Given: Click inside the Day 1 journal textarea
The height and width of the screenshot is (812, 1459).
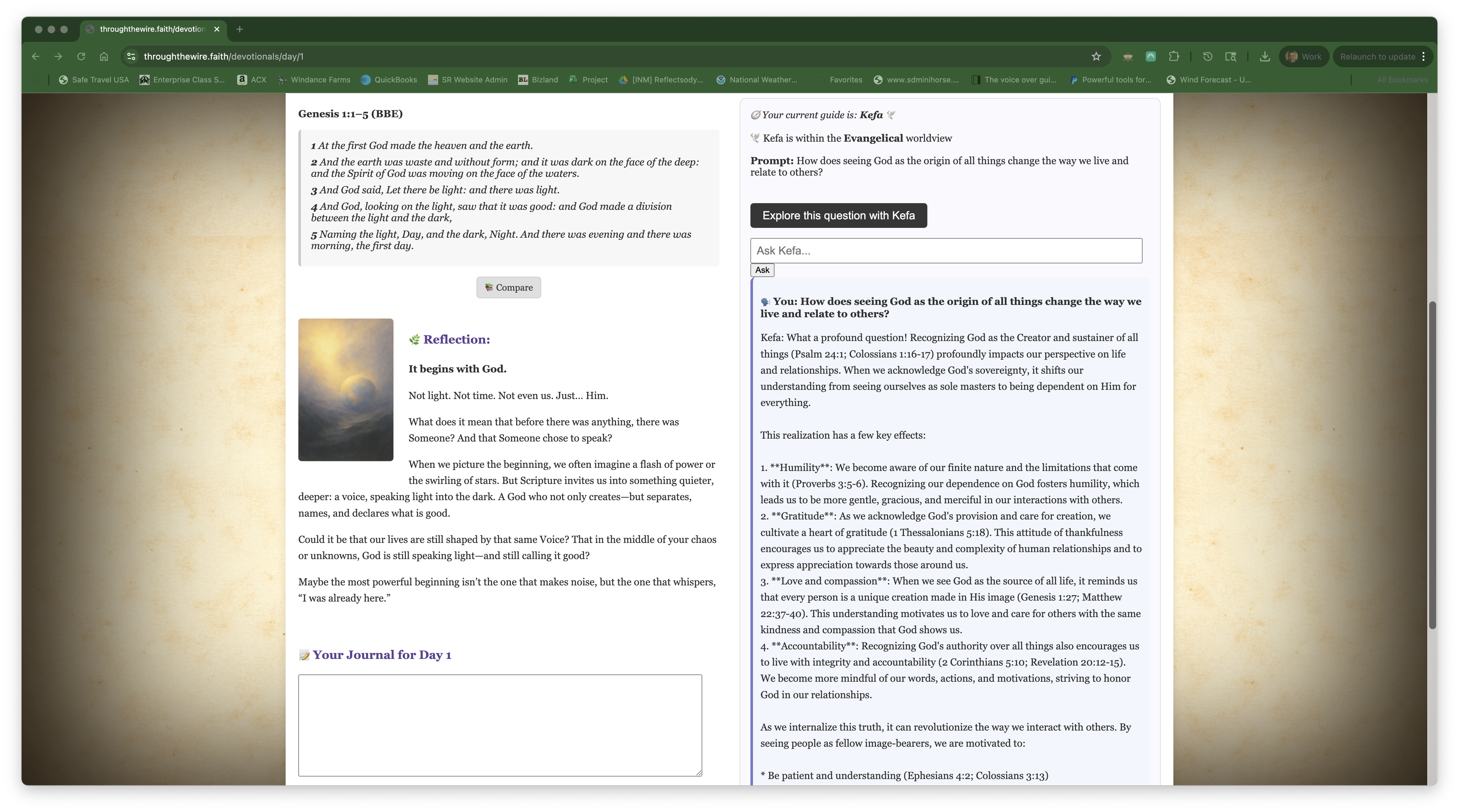Looking at the screenshot, I should coord(500,725).
